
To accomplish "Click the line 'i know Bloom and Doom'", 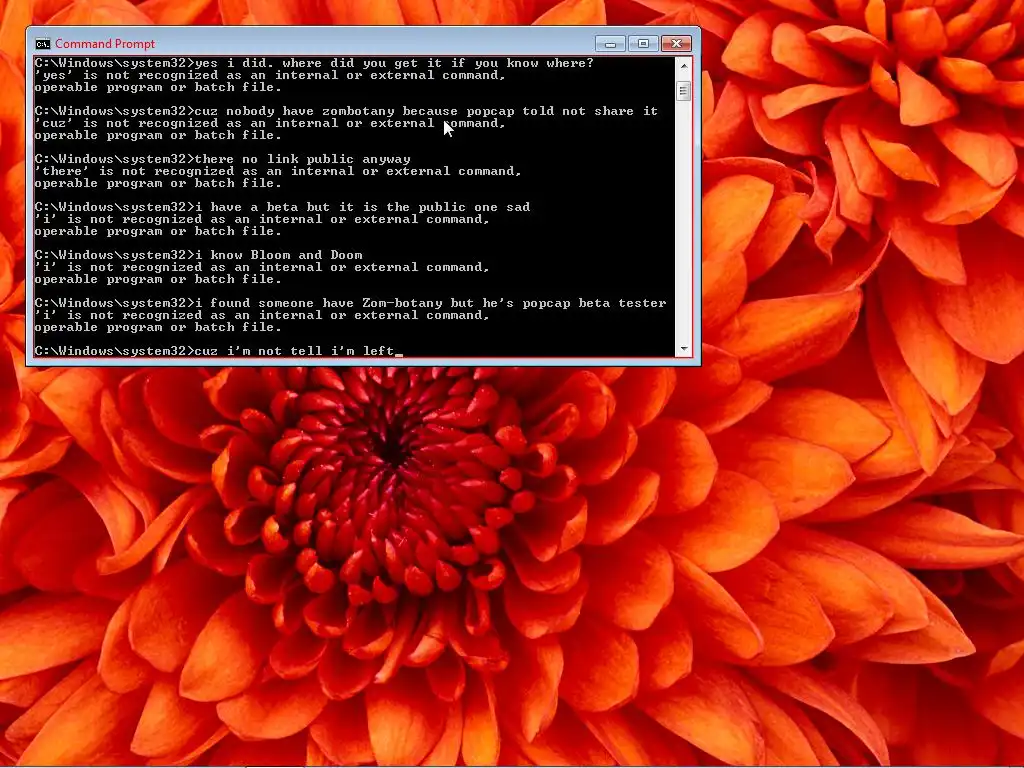I will 199,255.
